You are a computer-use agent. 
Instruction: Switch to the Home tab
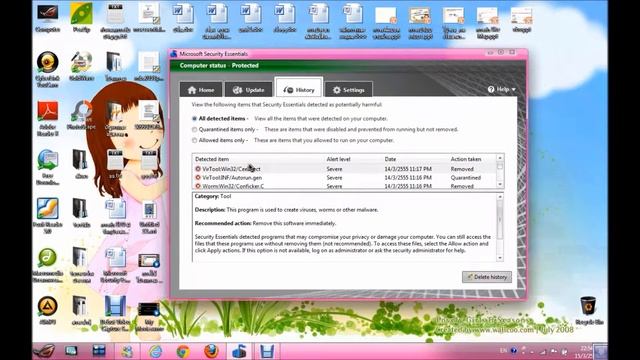tap(201, 90)
